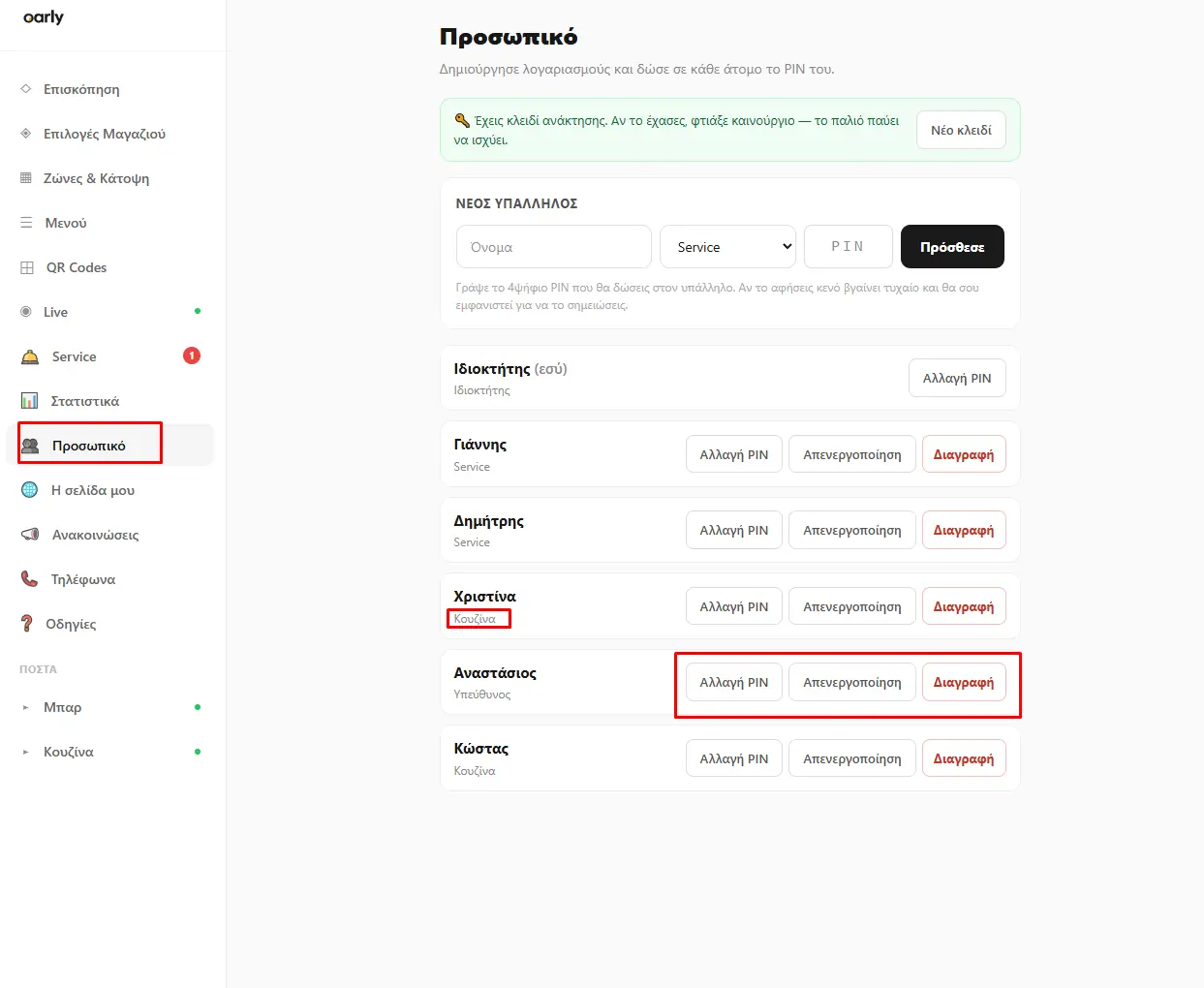
Task: Click the Προσωπικό page heading
Action: click(509, 37)
